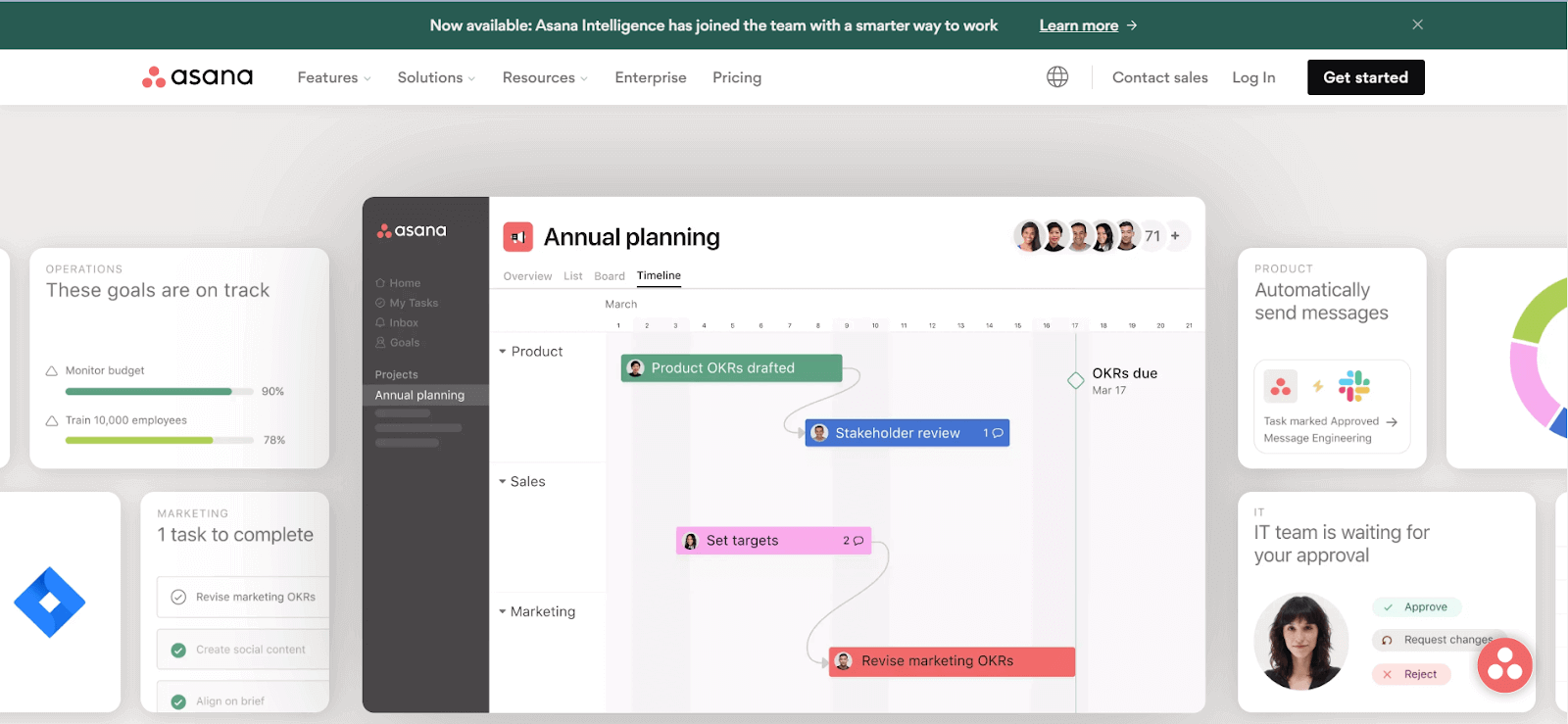
Task: Open the Revise marketing OKRs timeline bar
Action: click(x=952, y=661)
